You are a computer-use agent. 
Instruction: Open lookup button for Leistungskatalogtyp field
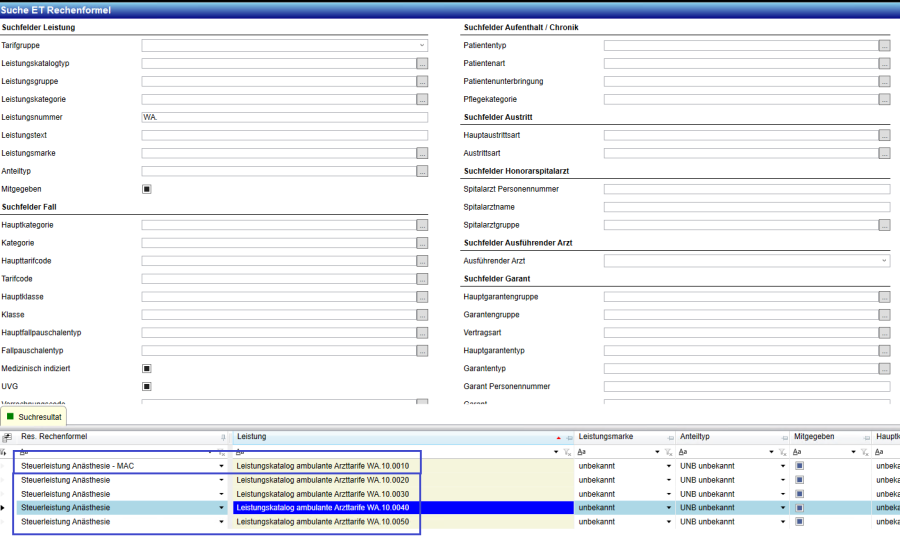(422, 64)
